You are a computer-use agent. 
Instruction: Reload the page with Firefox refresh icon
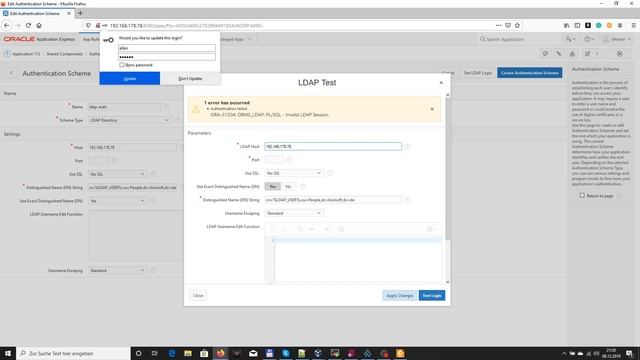28,25
